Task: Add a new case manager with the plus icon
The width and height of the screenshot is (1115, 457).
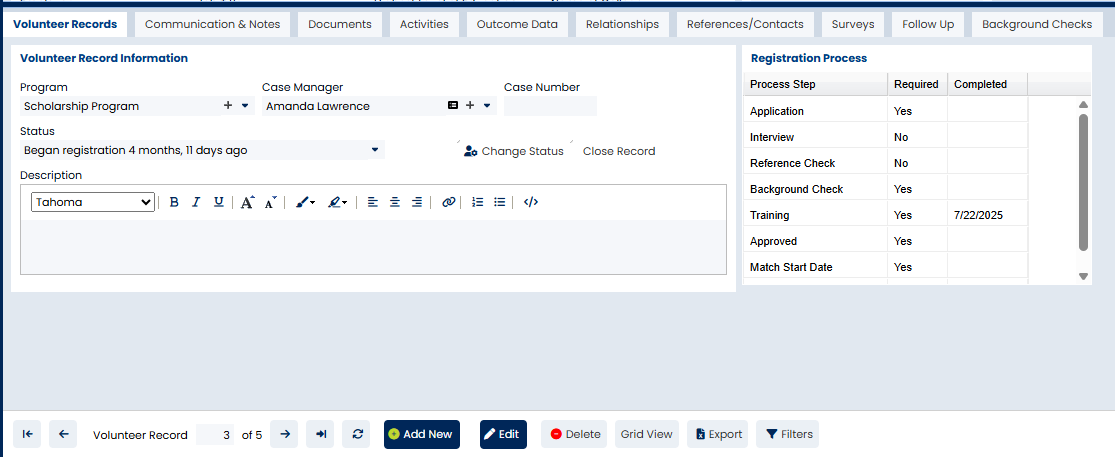Action: [x=470, y=105]
